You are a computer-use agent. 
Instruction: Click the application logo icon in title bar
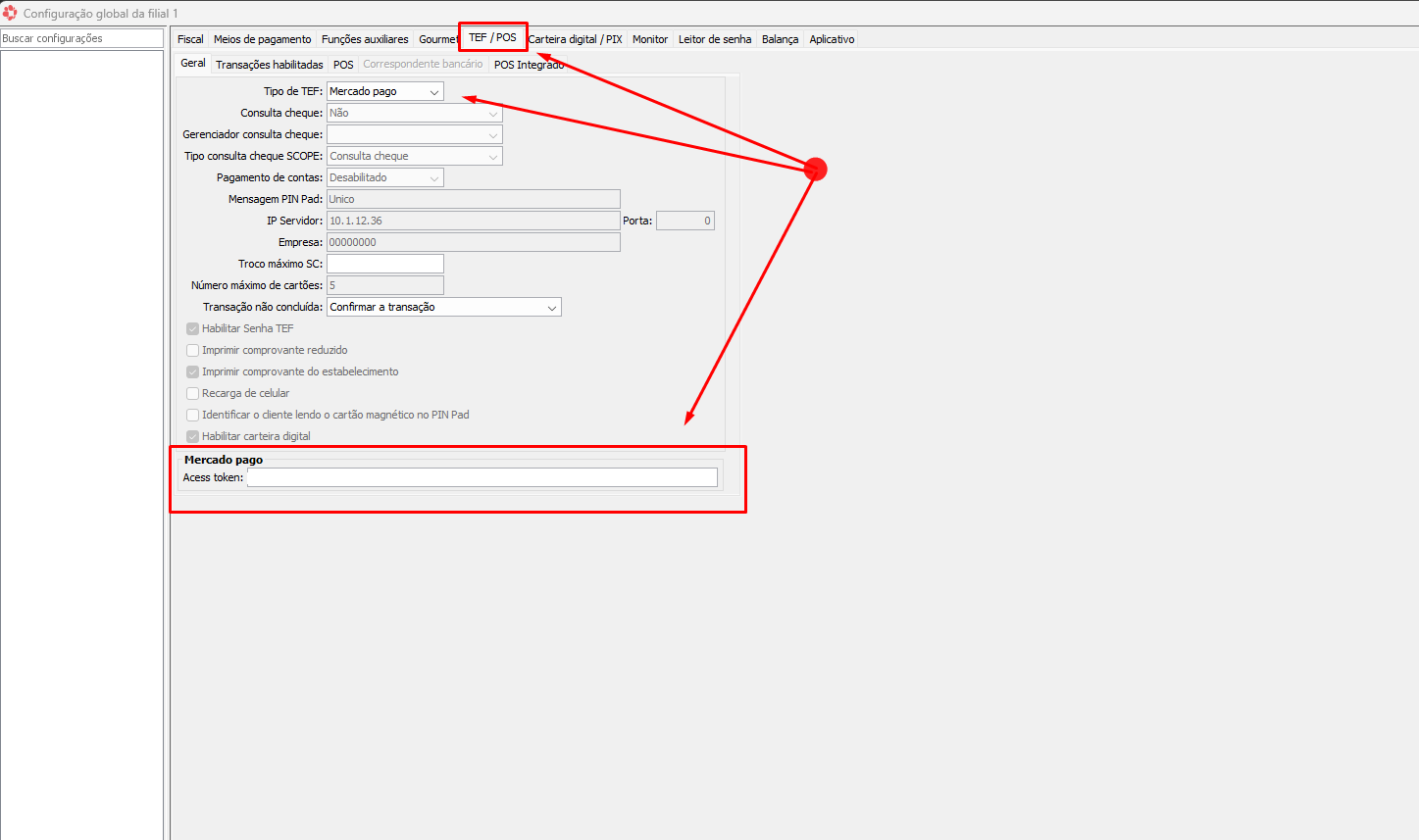[10, 13]
